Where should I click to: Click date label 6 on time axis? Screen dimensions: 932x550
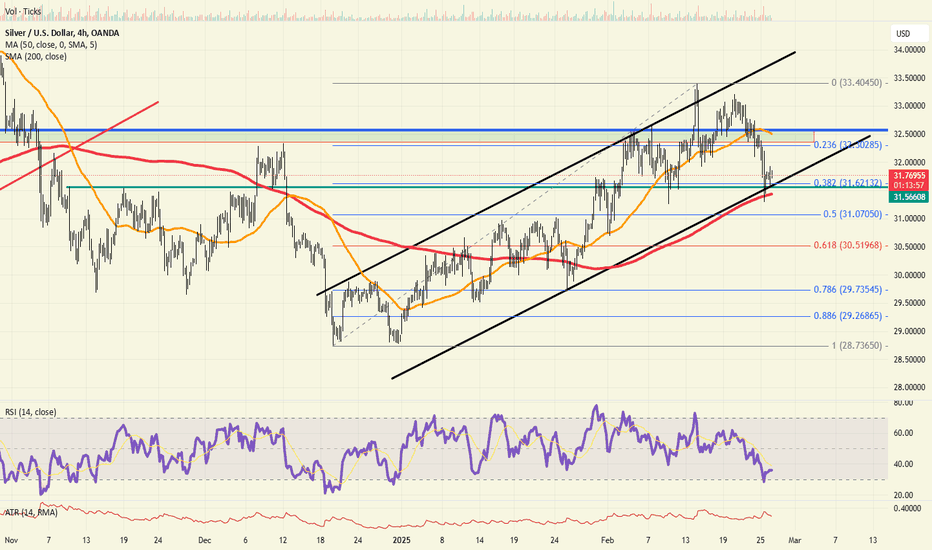245,540
